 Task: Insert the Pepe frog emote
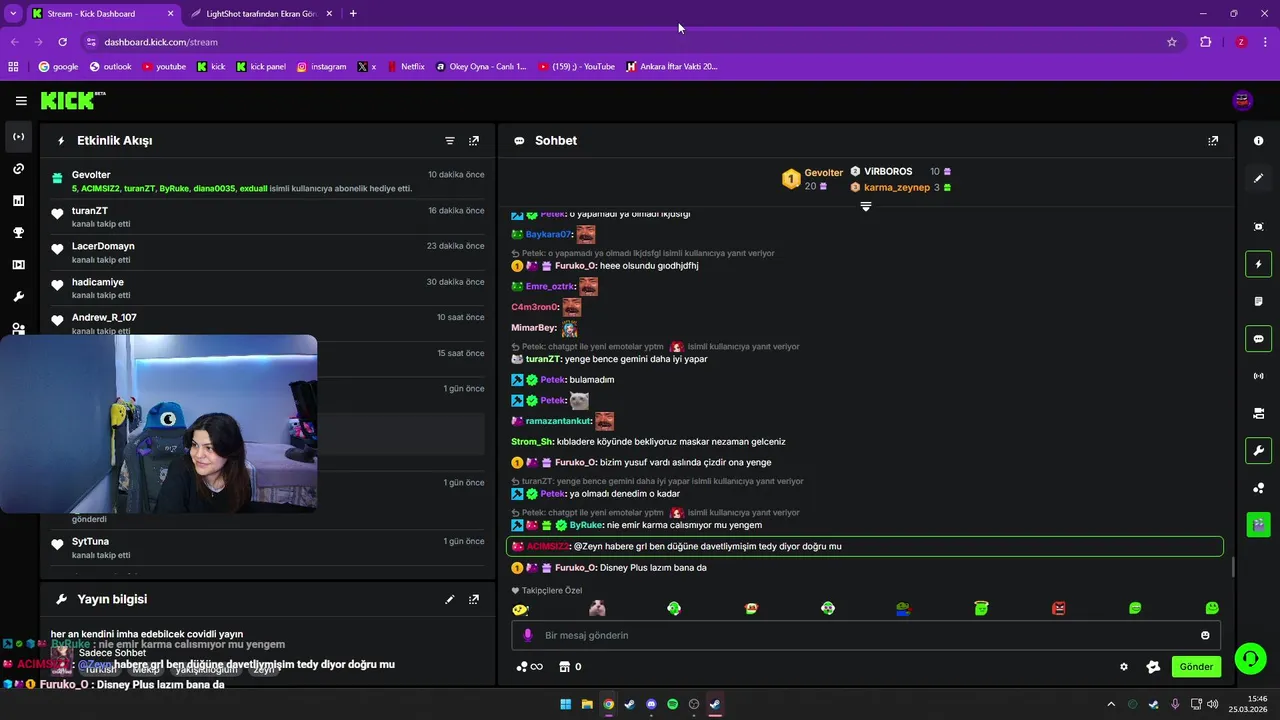(904, 608)
